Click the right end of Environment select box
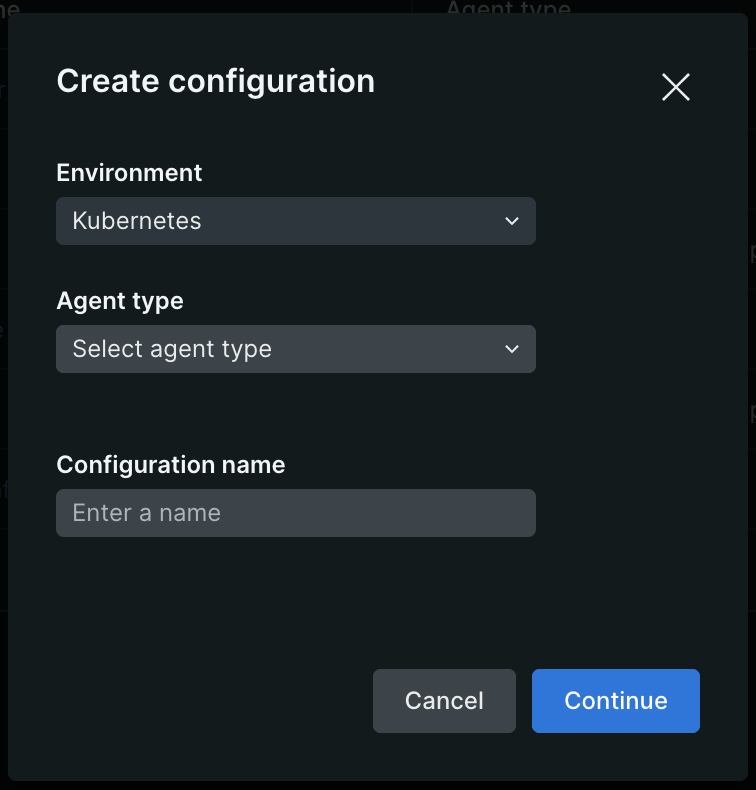The image size is (756, 790). [x=524, y=221]
